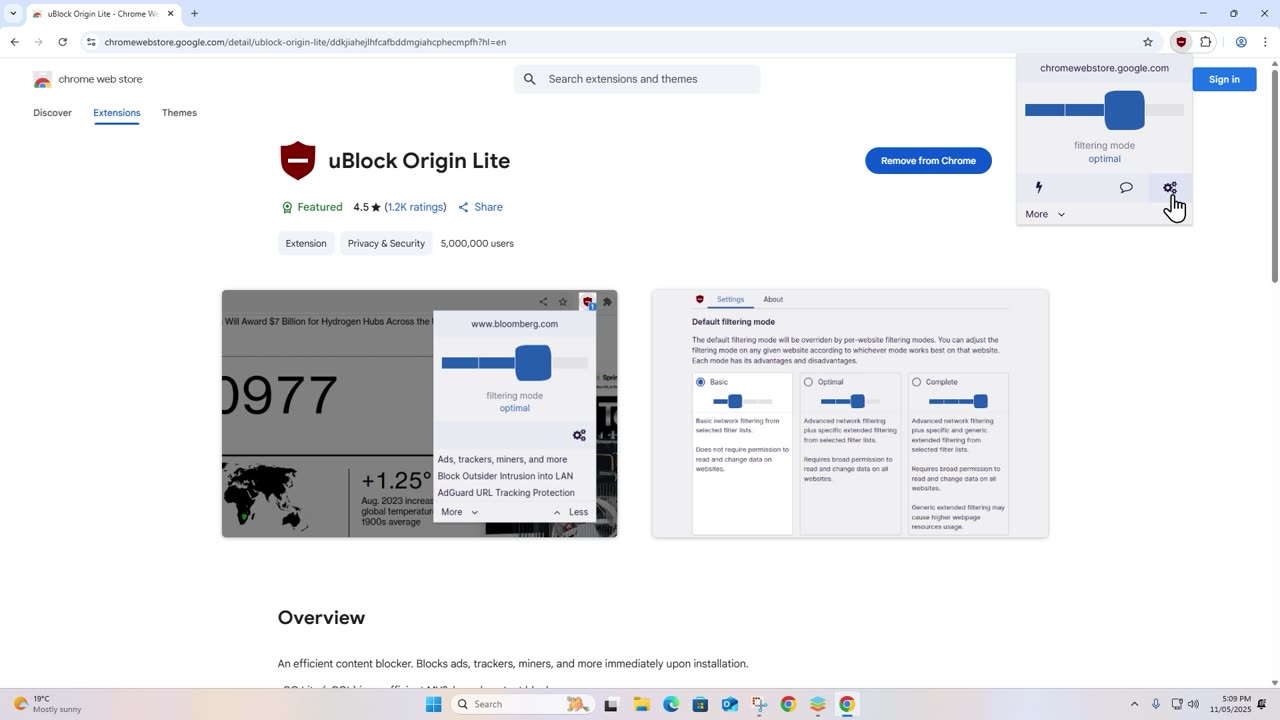
Task: Select the Extensions tab
Action: [x=117, y=113]
